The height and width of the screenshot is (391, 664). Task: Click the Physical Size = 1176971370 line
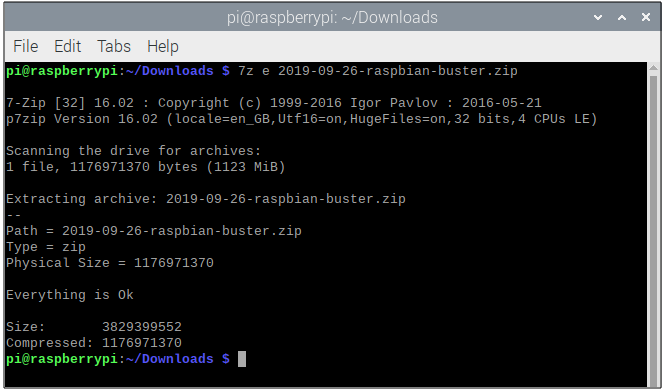110,263
